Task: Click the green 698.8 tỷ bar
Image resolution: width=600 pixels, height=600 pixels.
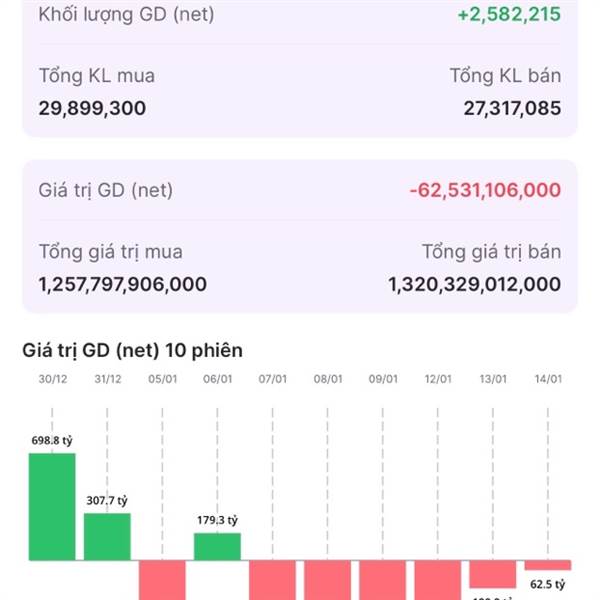Action: click(52, 506)
